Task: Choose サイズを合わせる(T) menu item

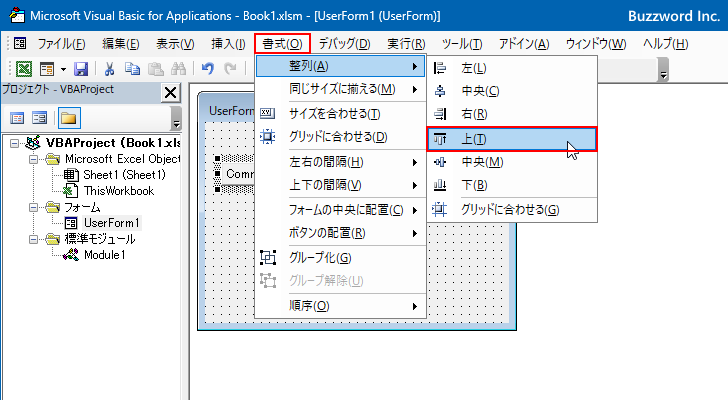Action: [x=340, y=114]
